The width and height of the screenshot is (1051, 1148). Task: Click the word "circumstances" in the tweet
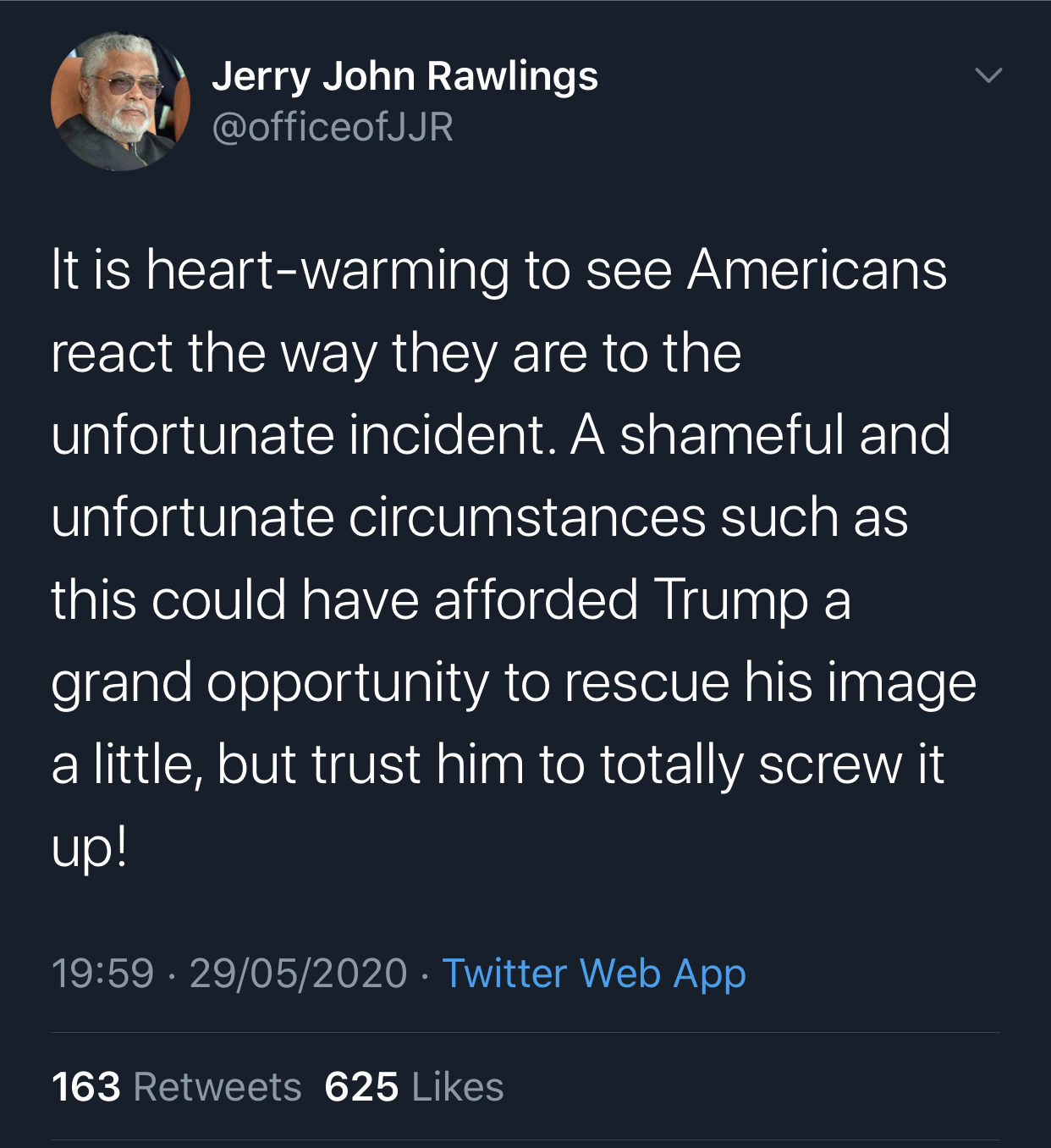(x=526, y=517)
